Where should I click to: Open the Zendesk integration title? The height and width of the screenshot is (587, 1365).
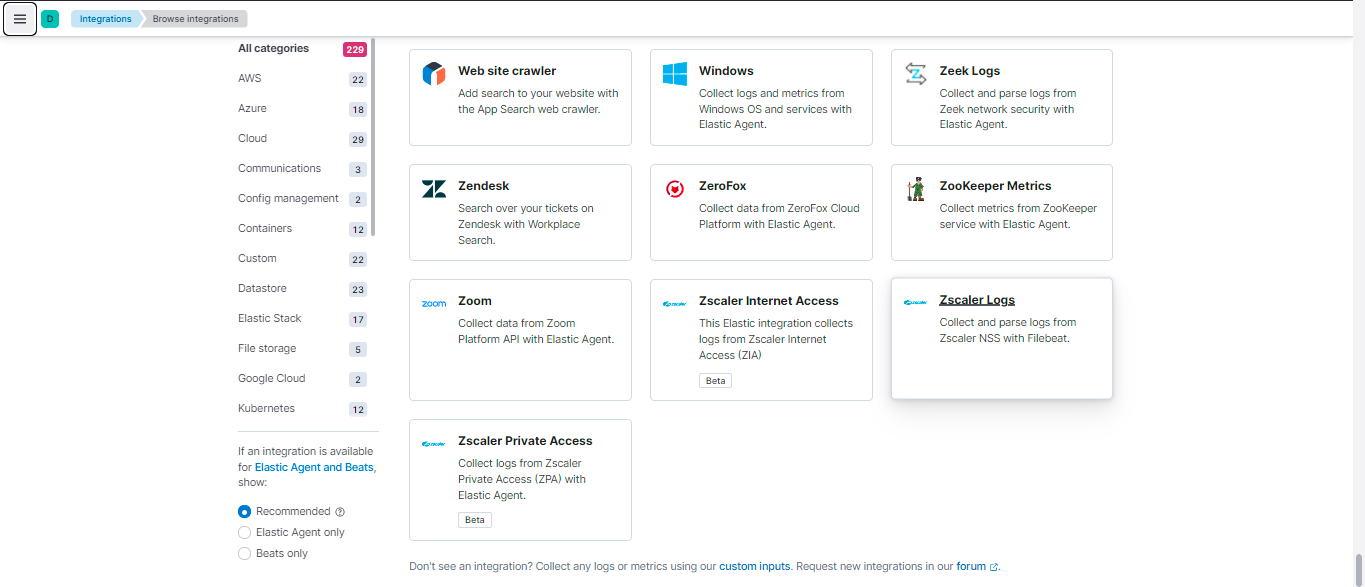click(x=484, y=186)
